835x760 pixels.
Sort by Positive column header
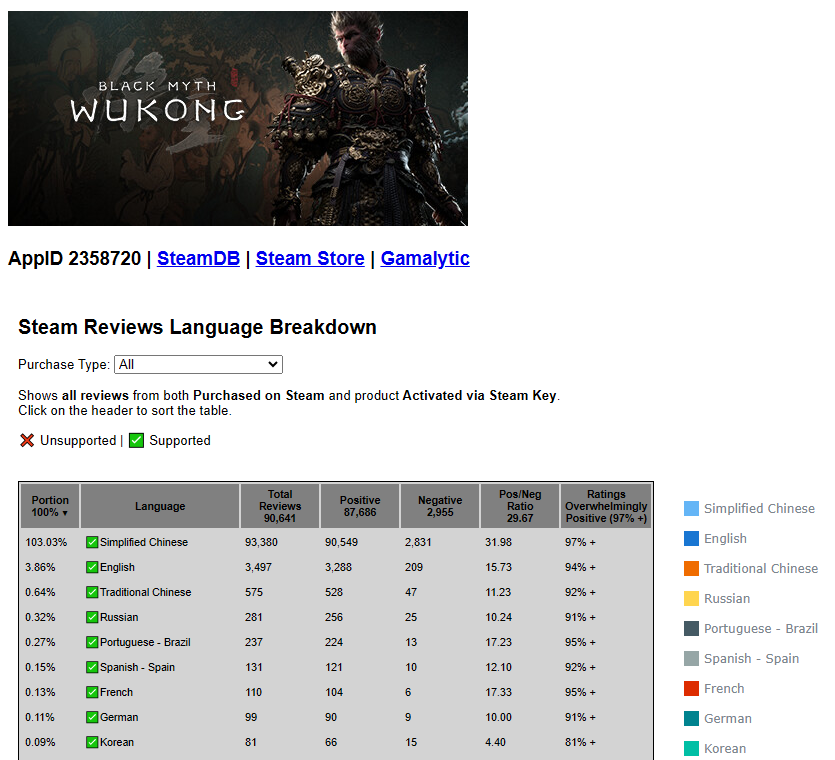[360, 506]
